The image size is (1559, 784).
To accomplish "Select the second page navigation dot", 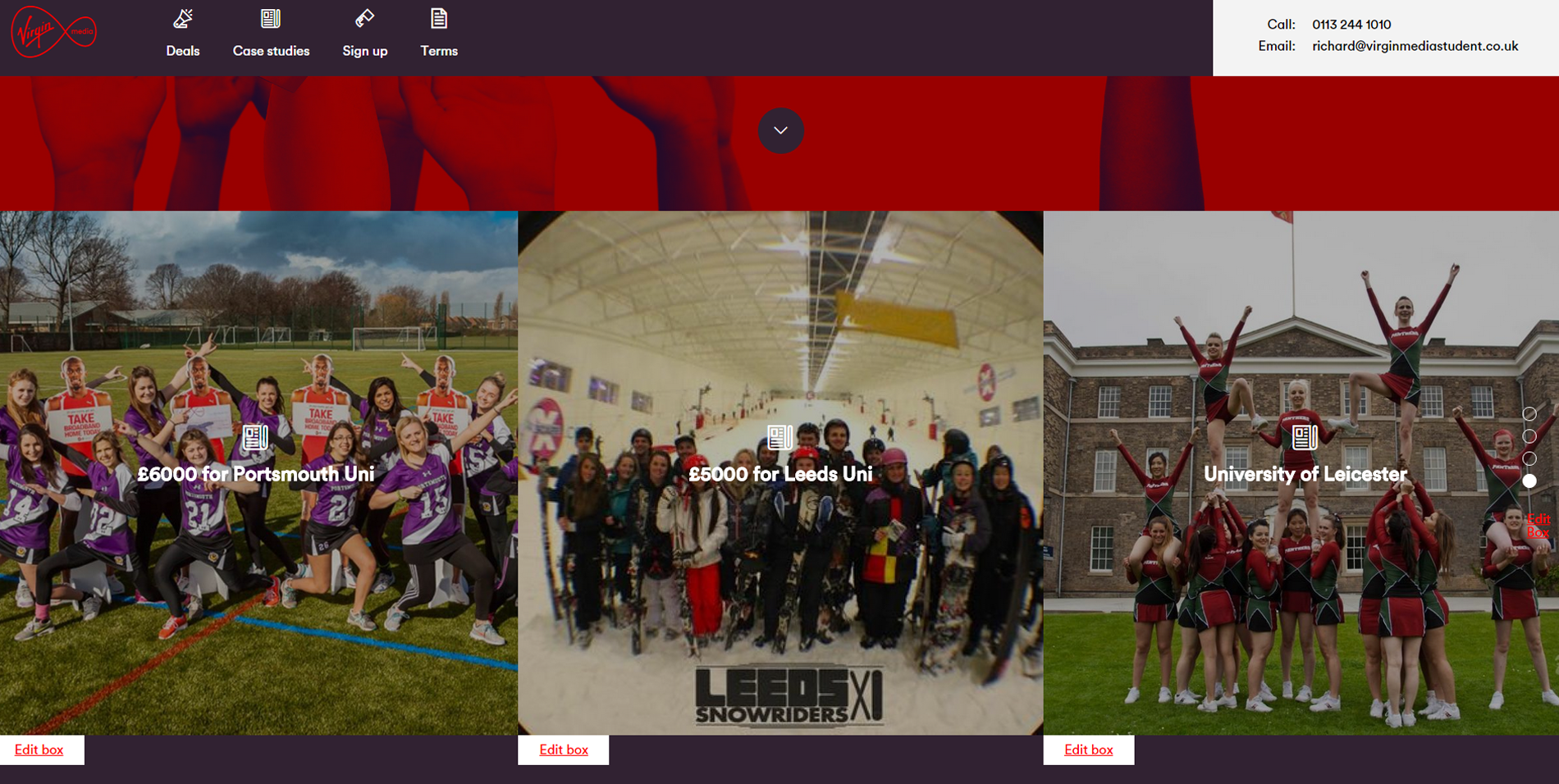I will [x=1529, y=436].
